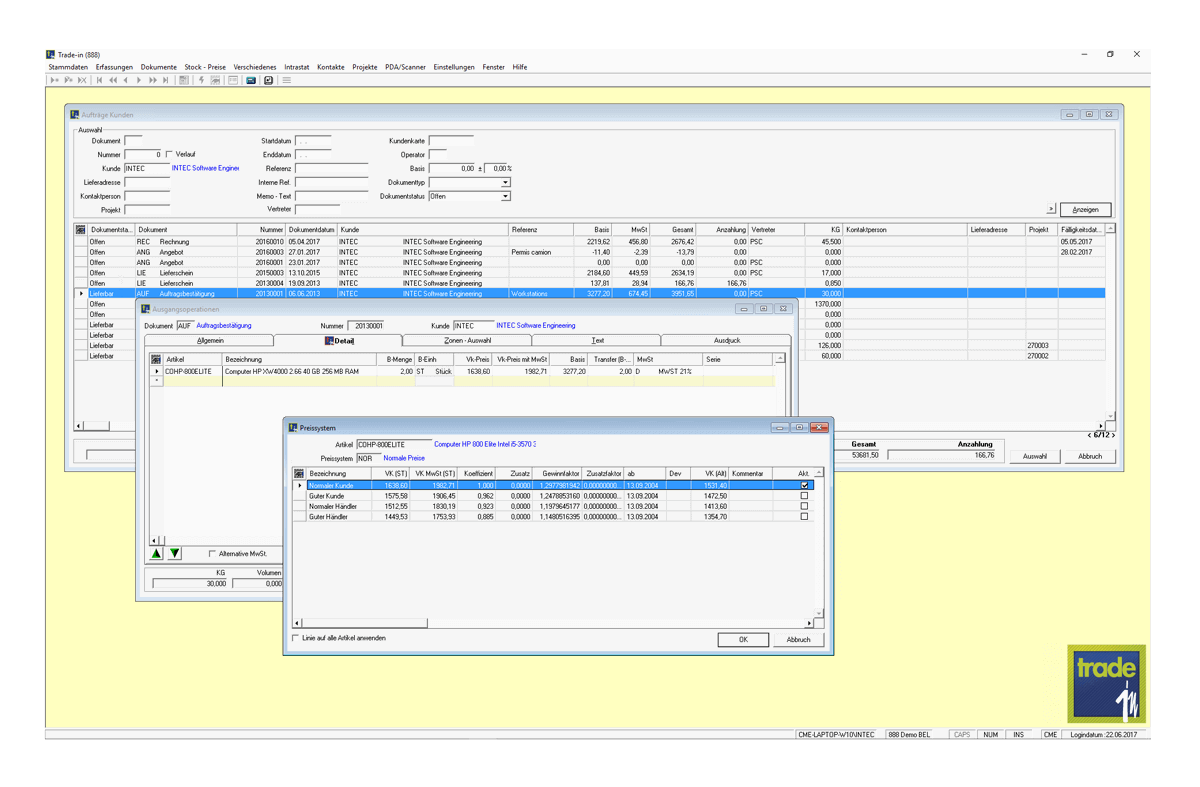Click the green up arrow button
This screenshot has width=1200, height=787.
(x=157, y=553)
